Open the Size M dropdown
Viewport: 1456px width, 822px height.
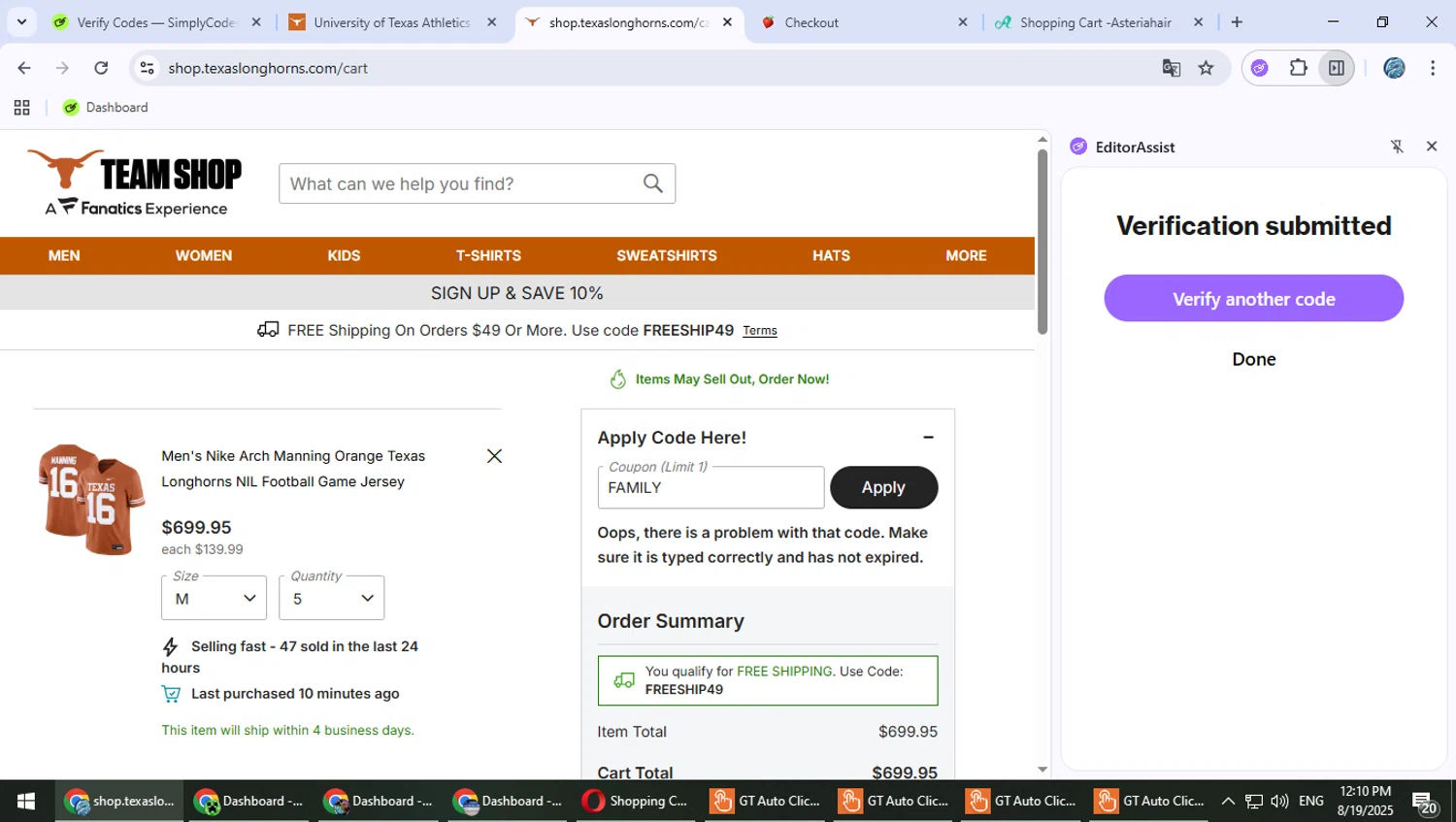coord(214,599)
